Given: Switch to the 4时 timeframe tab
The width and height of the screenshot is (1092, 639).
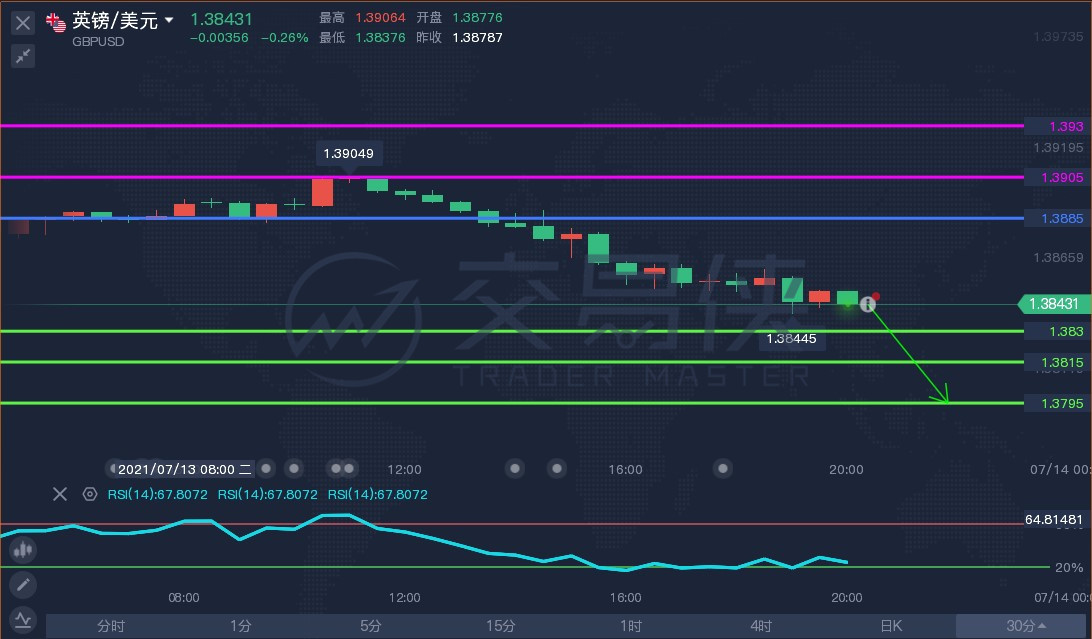Looking at the screenshot, I should click(761, 626).
